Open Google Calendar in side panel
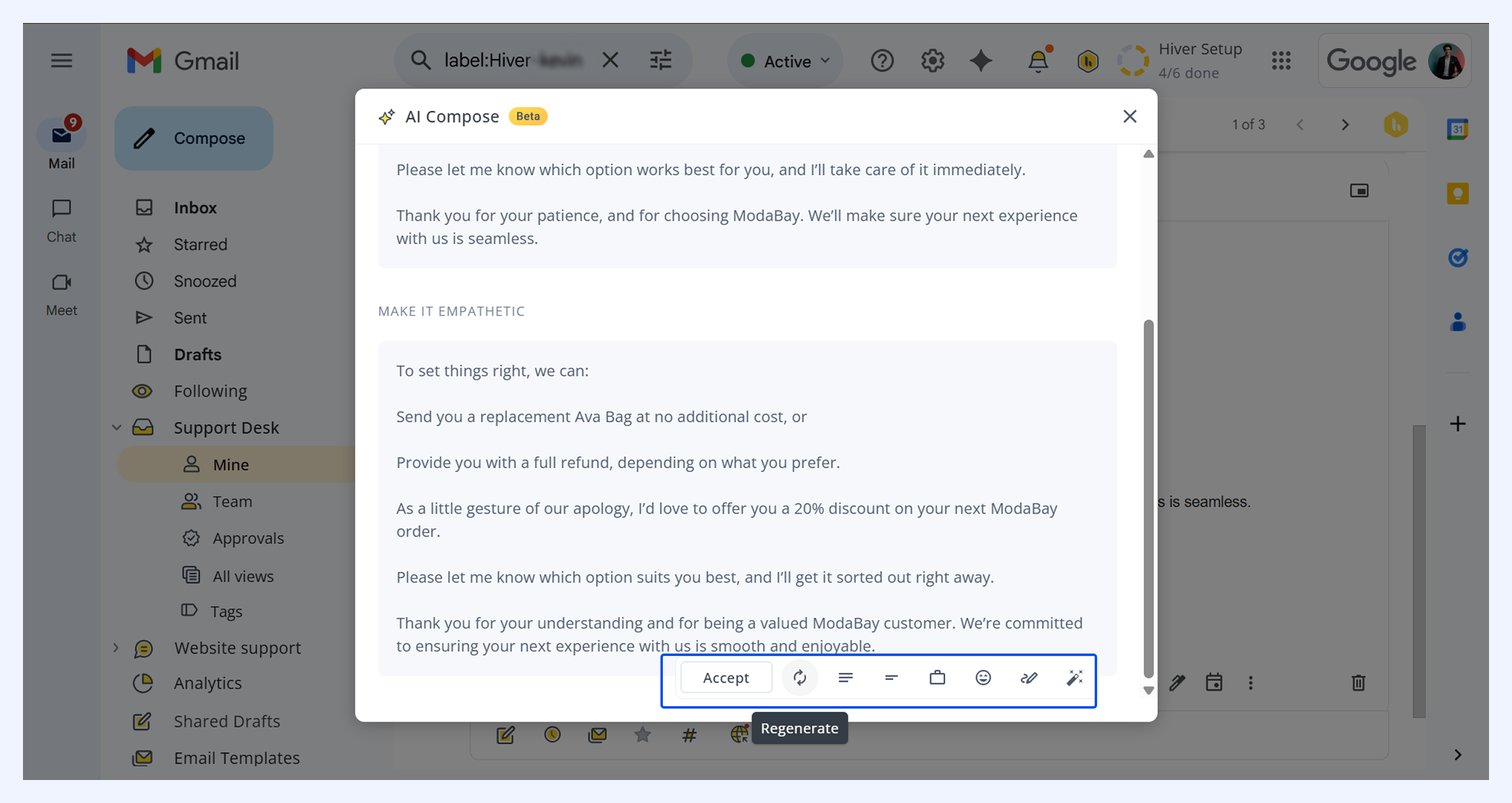The image size is (1512, 803). (x=1458, y=129)
